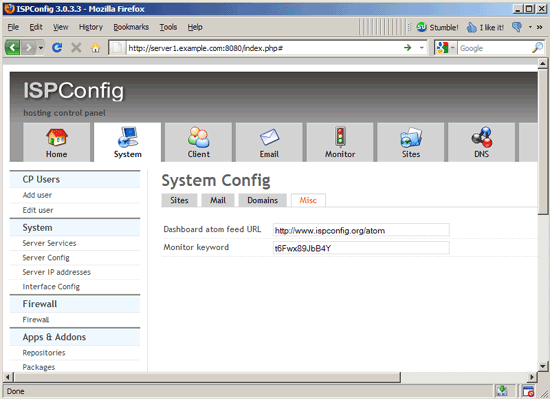
Task: Open Server Config in sidebar
Action: pyautogui.click(x=46, y=258)
